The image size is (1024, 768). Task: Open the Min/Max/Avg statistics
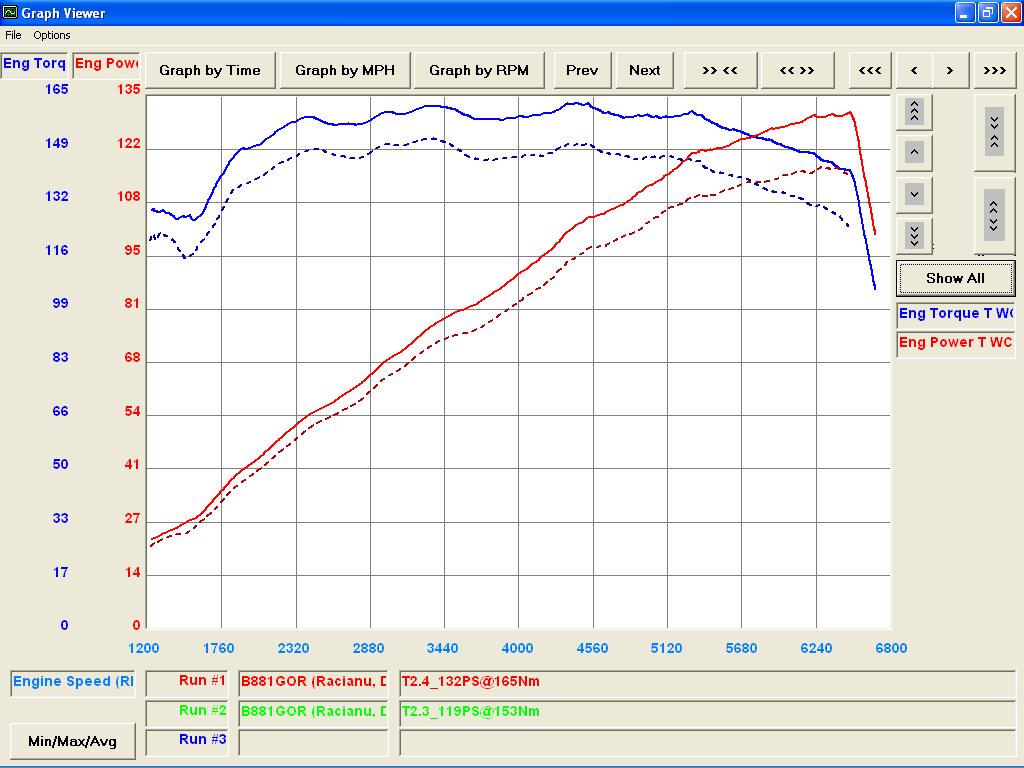tap(72, 741)
